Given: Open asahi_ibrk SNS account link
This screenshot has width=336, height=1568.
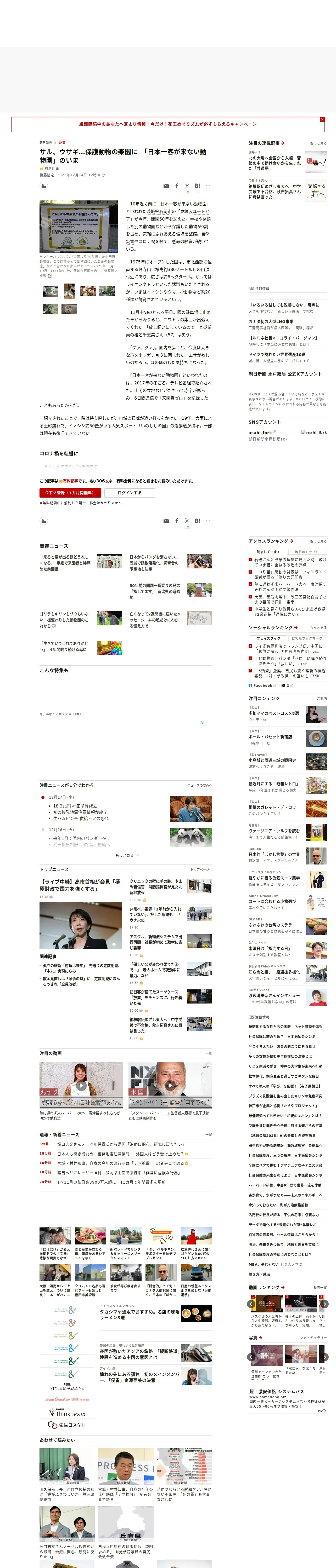Looking at the screenshot, I should coord(260,432).
